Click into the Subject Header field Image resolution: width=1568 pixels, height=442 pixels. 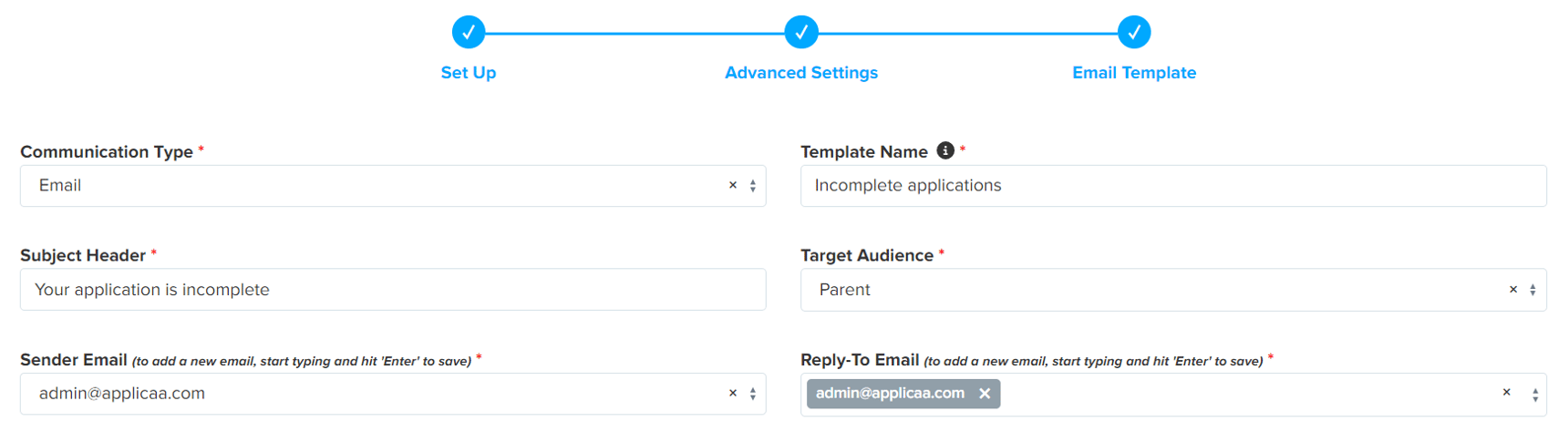pos(392,290)
